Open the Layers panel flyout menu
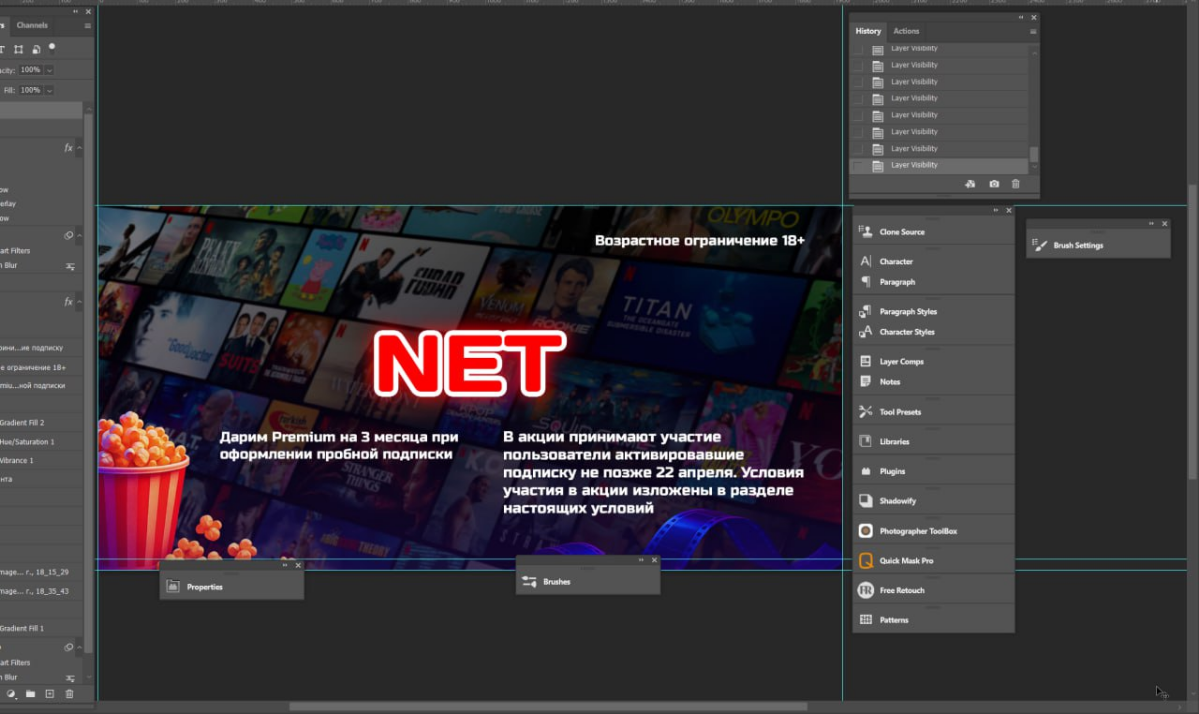 coord(87,25)
